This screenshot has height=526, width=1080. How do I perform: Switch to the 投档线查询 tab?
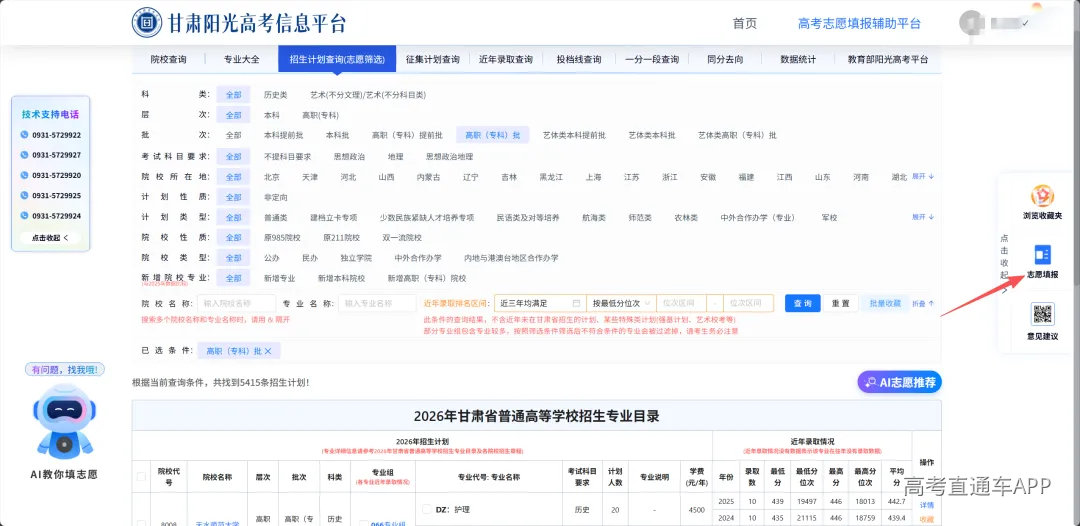click(x=579, y=59)
